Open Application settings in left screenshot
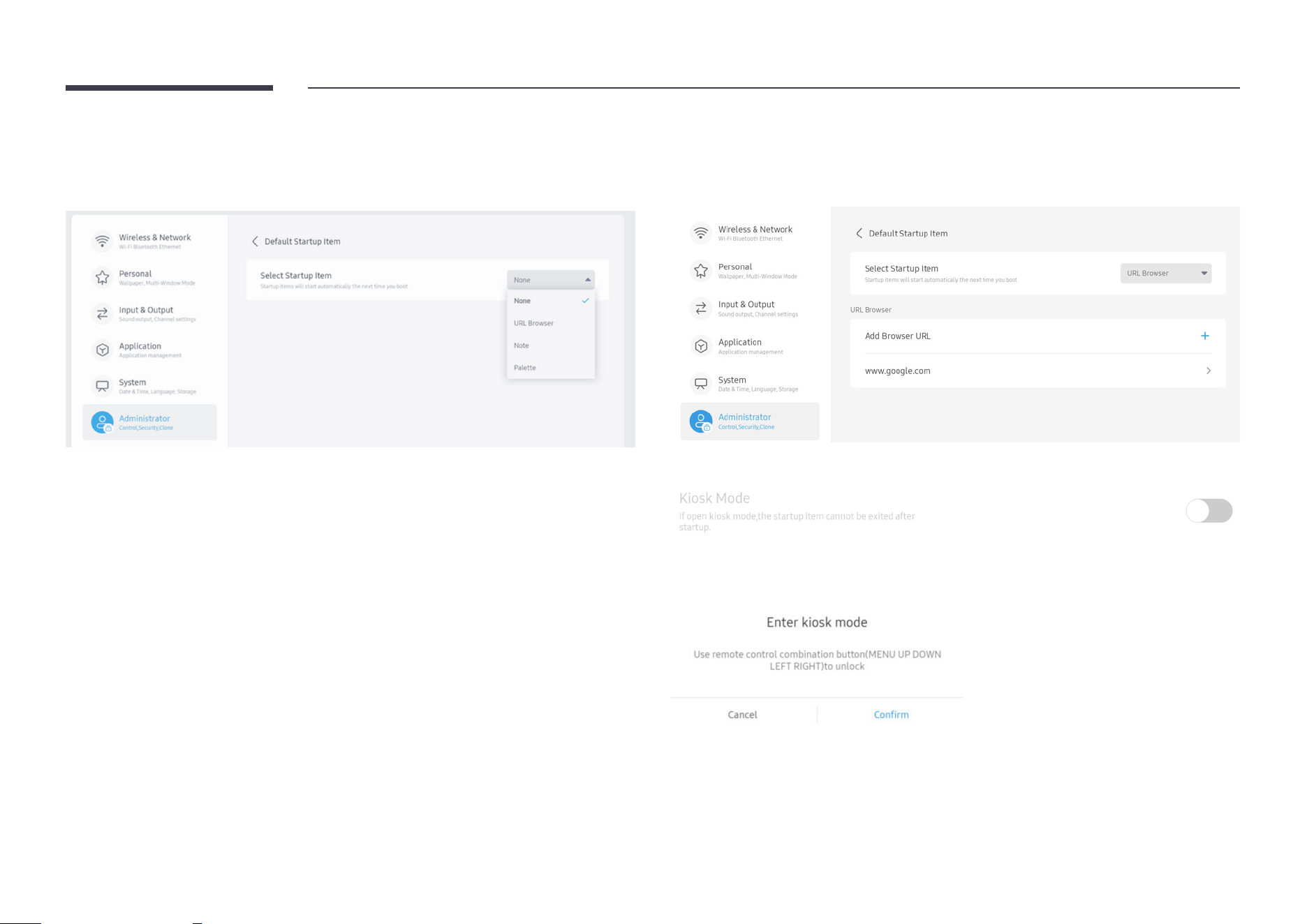The width and height of the screenshot is (1307, 924). click(149, 350)
